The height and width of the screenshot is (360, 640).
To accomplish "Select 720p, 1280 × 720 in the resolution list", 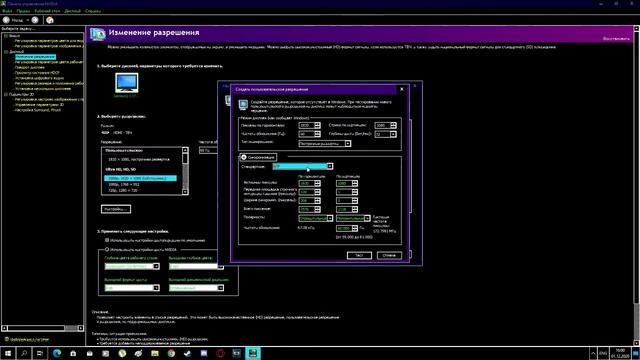I will pyautogui.click(x=122, y=190).
